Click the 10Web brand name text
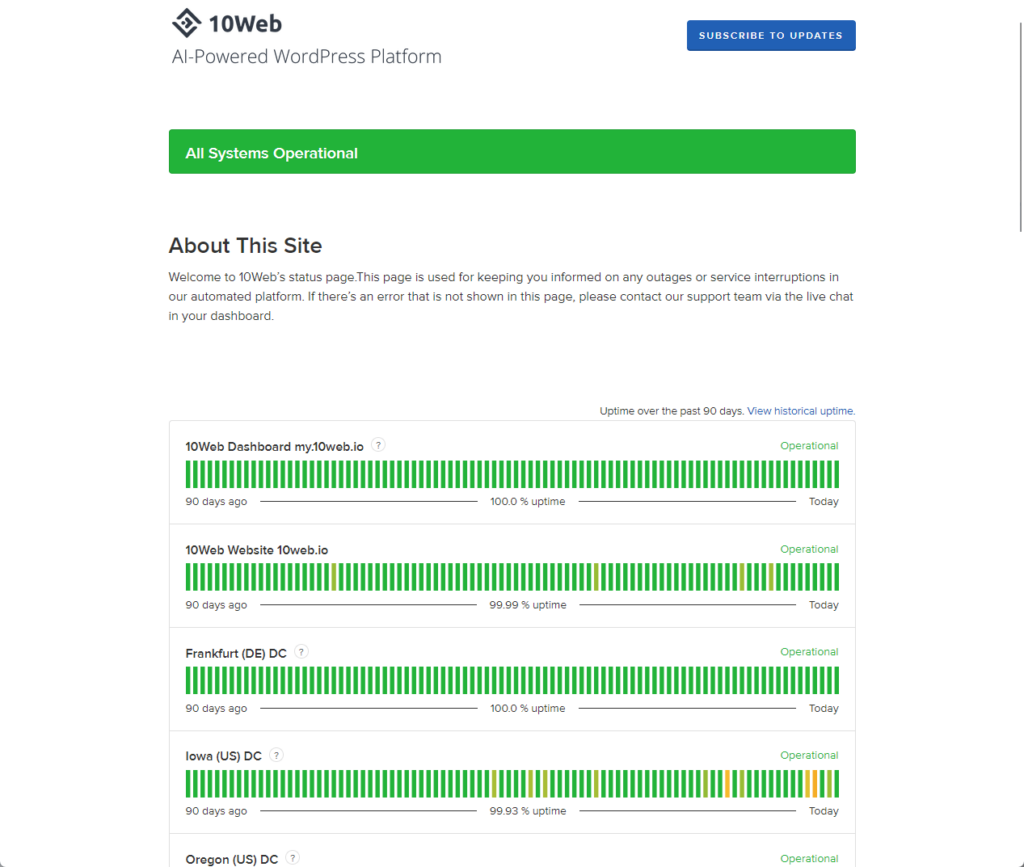Image resolution: width=1024 pixels, height=867 pixels. (x=245, y=24)
